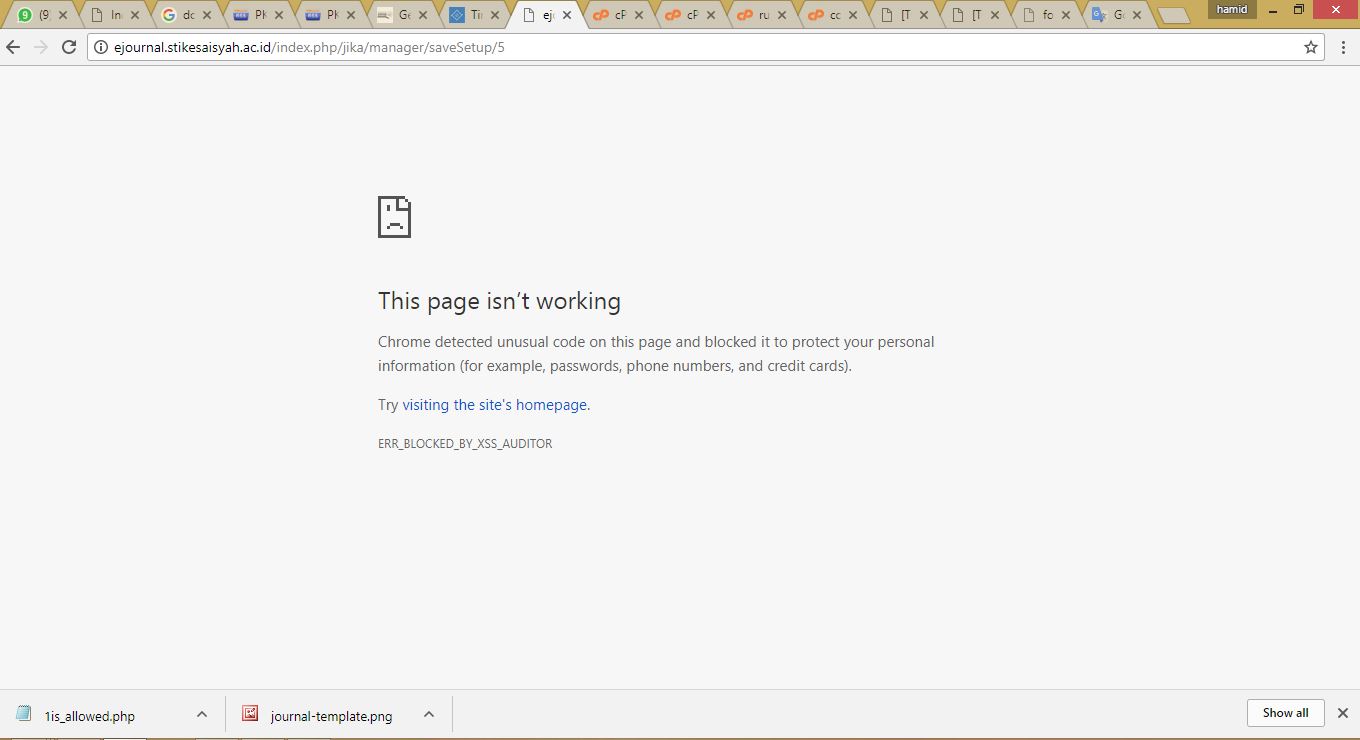Open a new tab
Viewport: 1360px width, 740px height.
coord(1173,15)
